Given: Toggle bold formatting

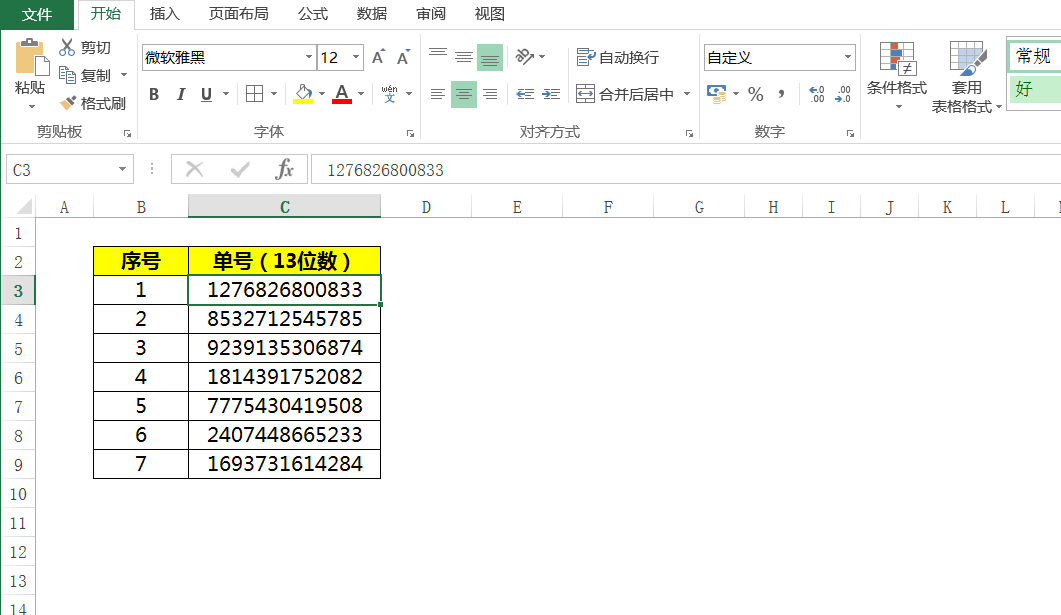Looking at the screenshot, I should pyautogui.click(x=154, y=94).
